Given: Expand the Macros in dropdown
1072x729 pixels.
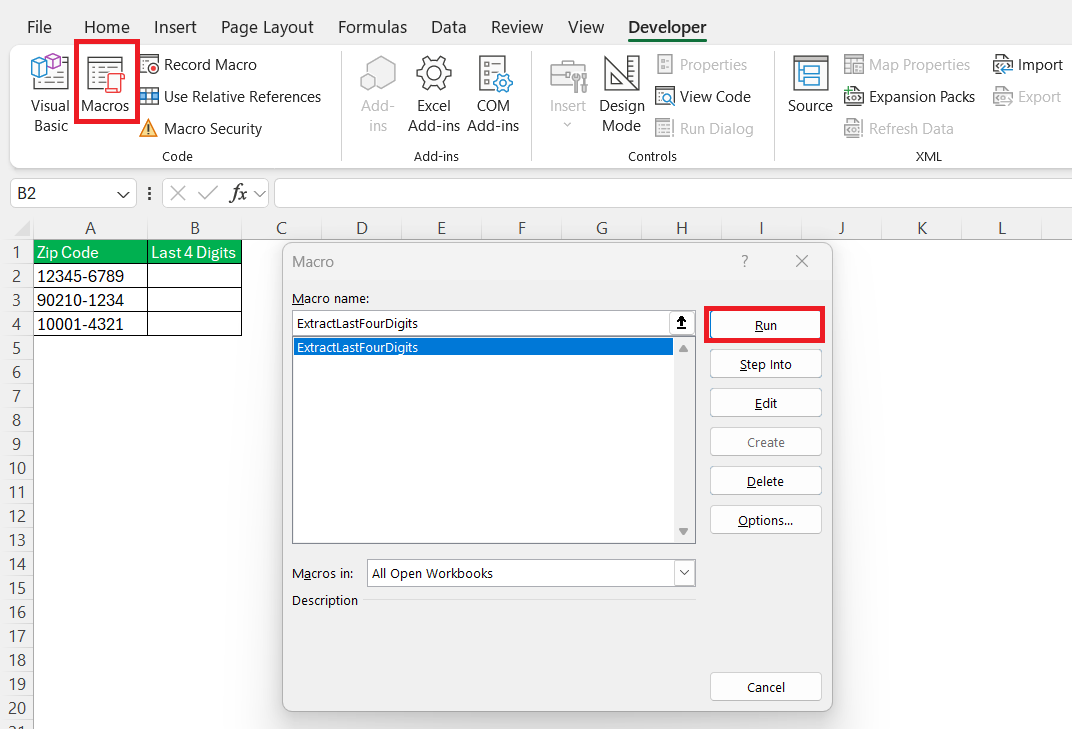Looking at the screenshot, I should (684, 573).
